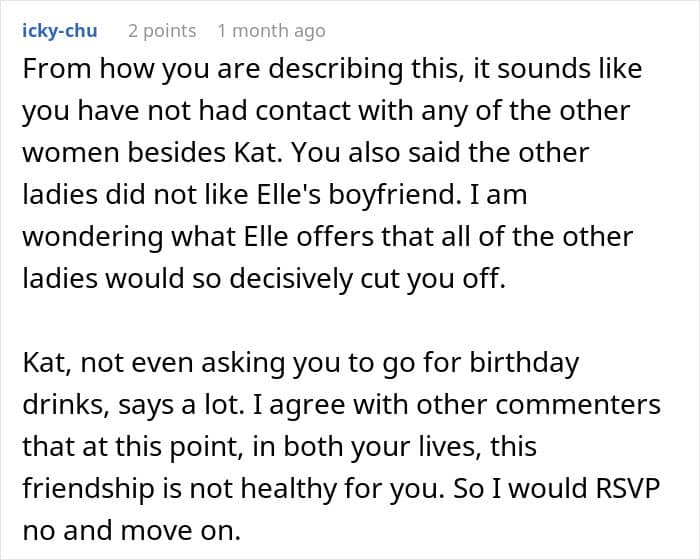Open the icky-chu user profile link
Viewport: 700px width, 560px height.
coord(60,31)
